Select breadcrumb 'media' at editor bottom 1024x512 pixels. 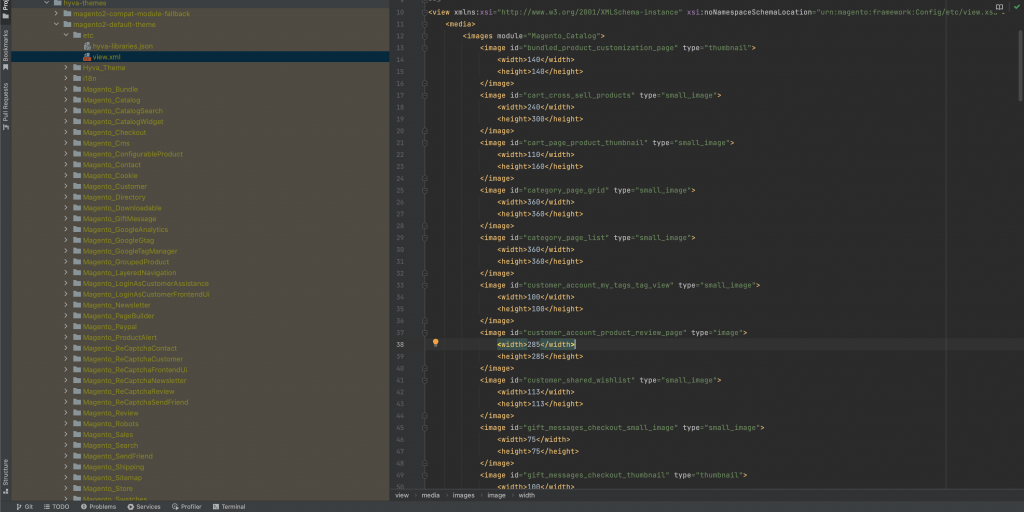click(x=430, y=496)
